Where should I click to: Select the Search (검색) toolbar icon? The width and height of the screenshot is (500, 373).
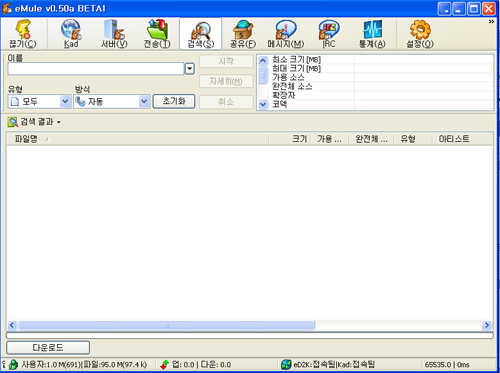pos(200,34)
